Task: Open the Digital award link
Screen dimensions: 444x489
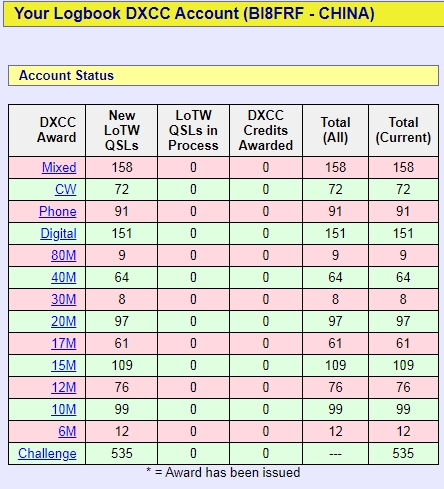Action: (x=58, y=233)
